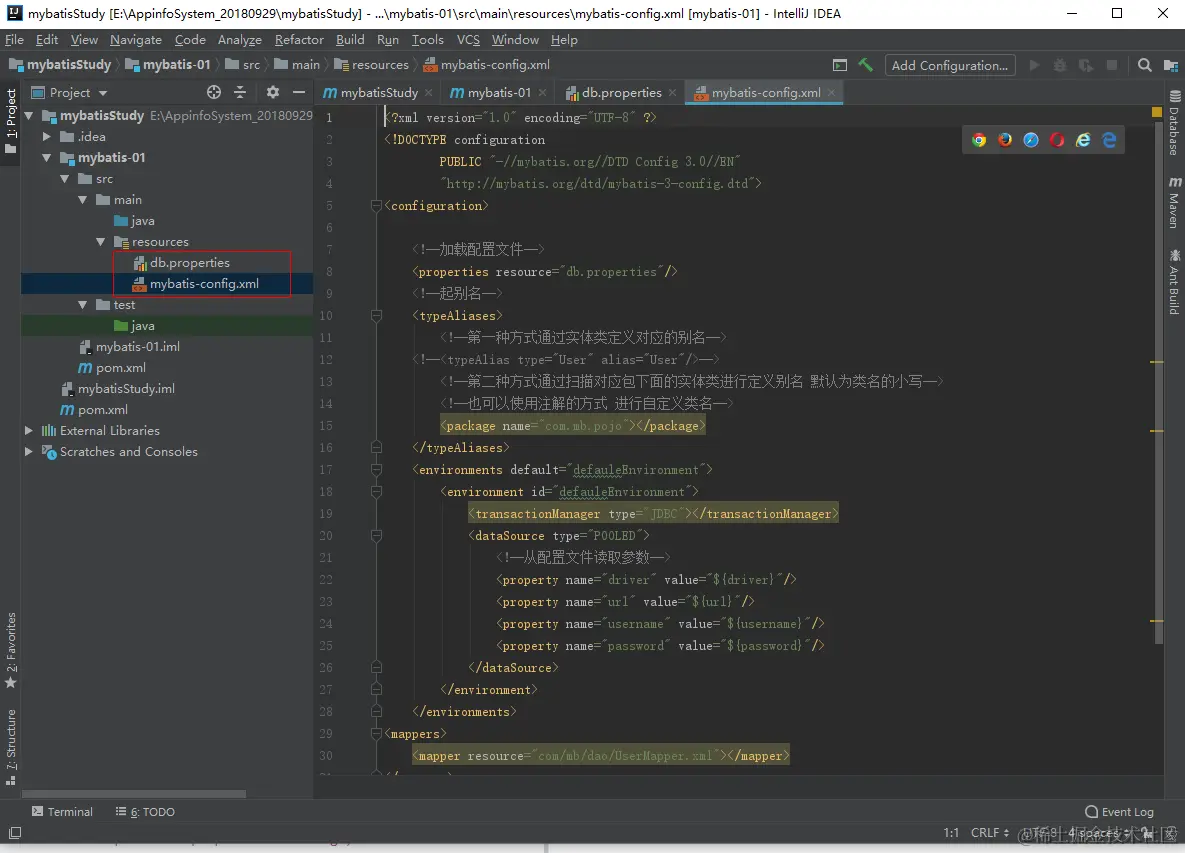Toggle the Maven side panel
The height and width of the screenshot is (853, 1185).
pyautogui.click(x=1174, y=203)
